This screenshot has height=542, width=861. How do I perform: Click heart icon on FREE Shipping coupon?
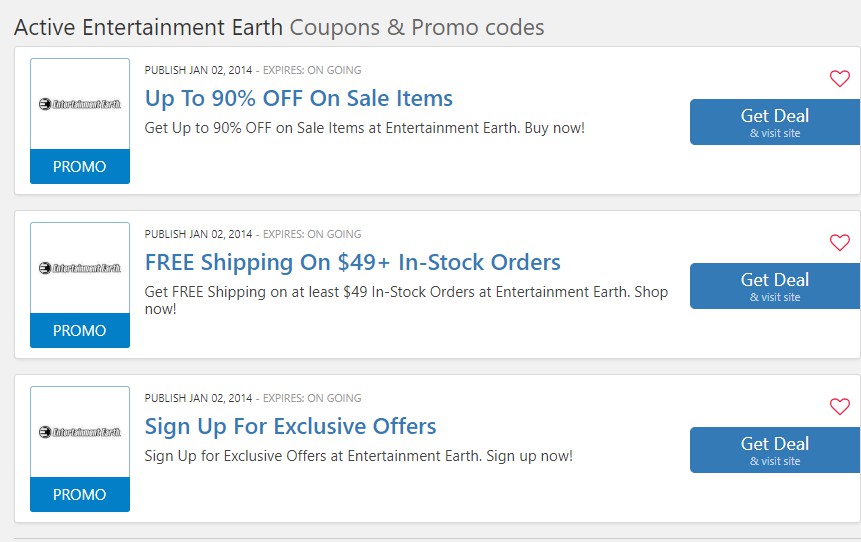click(839, 243)
